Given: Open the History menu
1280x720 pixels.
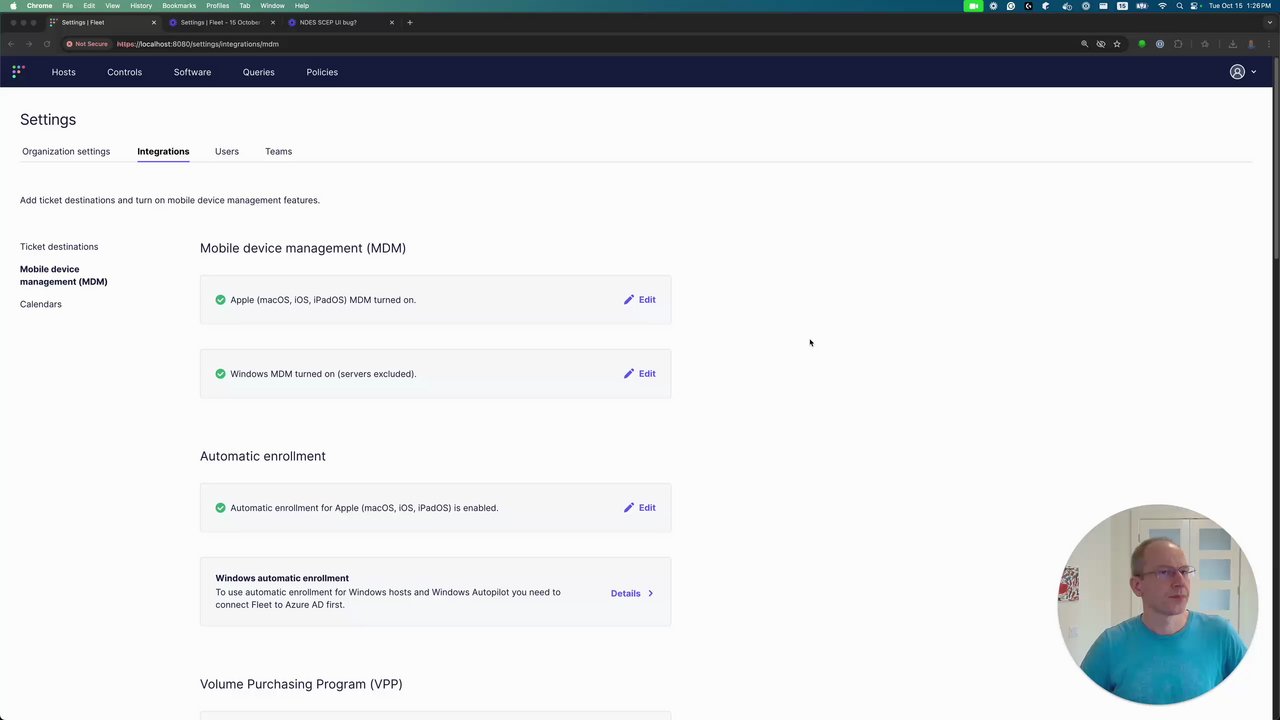Looking at the screenshot, I should [x=141, y=6].
